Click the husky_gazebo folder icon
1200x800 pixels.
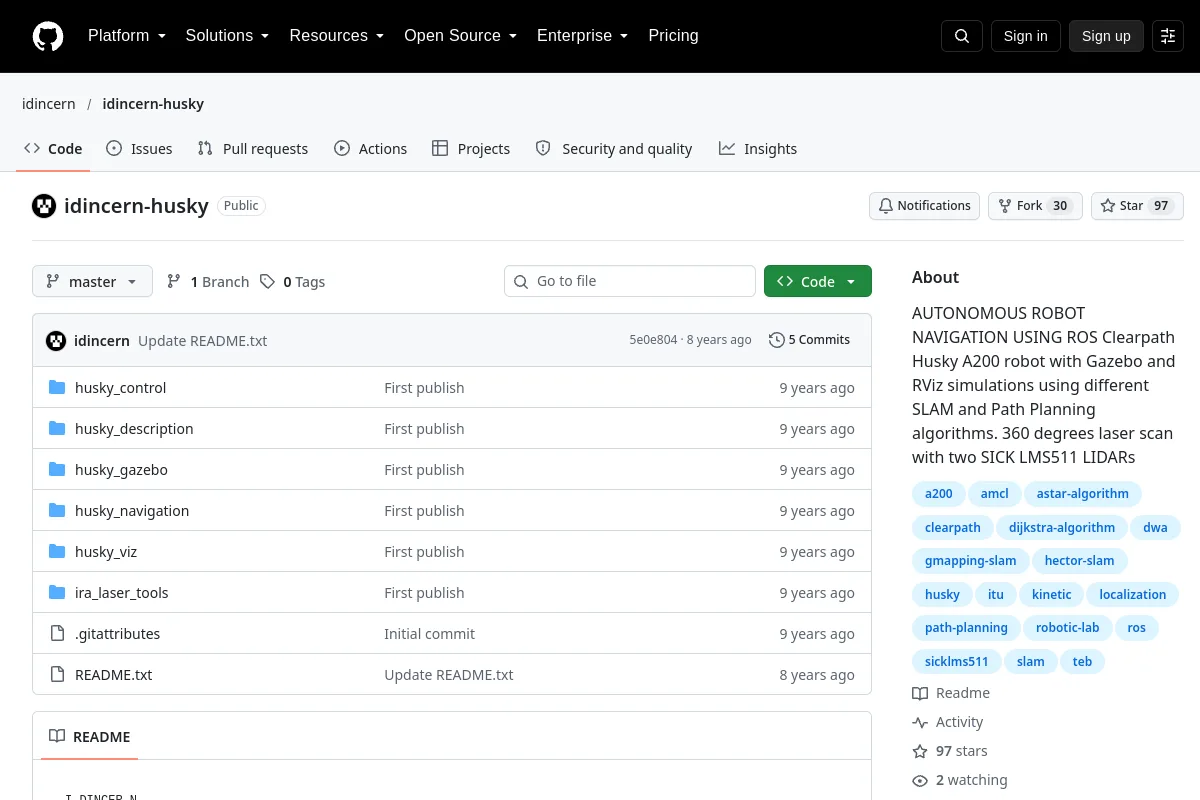click(57, 469)
